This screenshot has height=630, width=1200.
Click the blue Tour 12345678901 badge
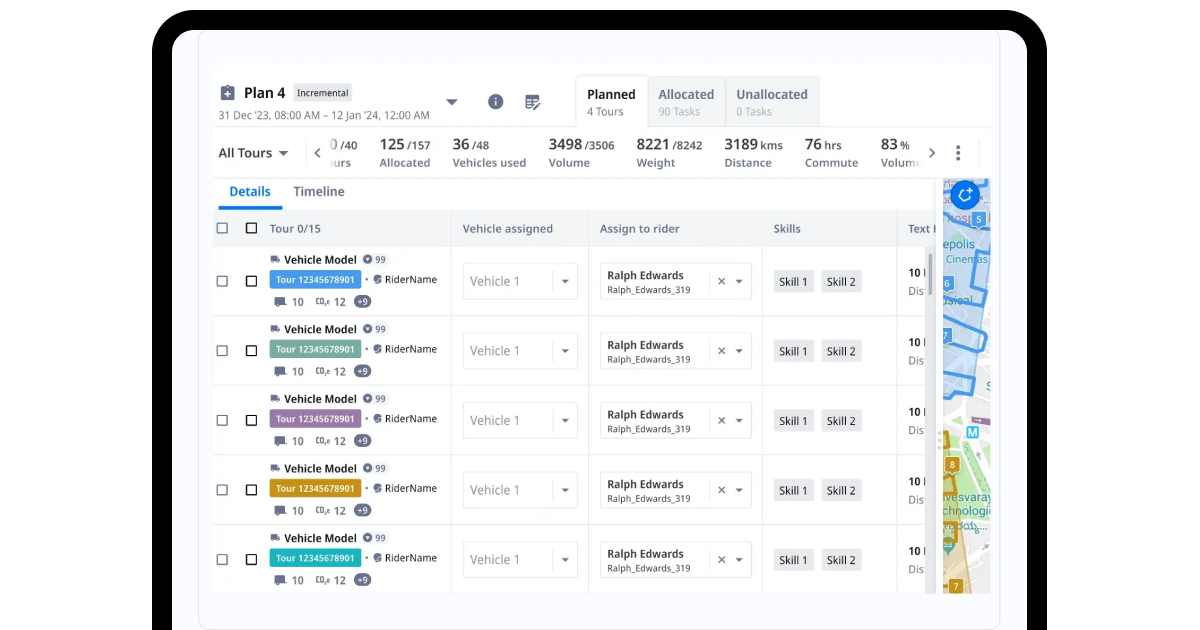point(315,280)
